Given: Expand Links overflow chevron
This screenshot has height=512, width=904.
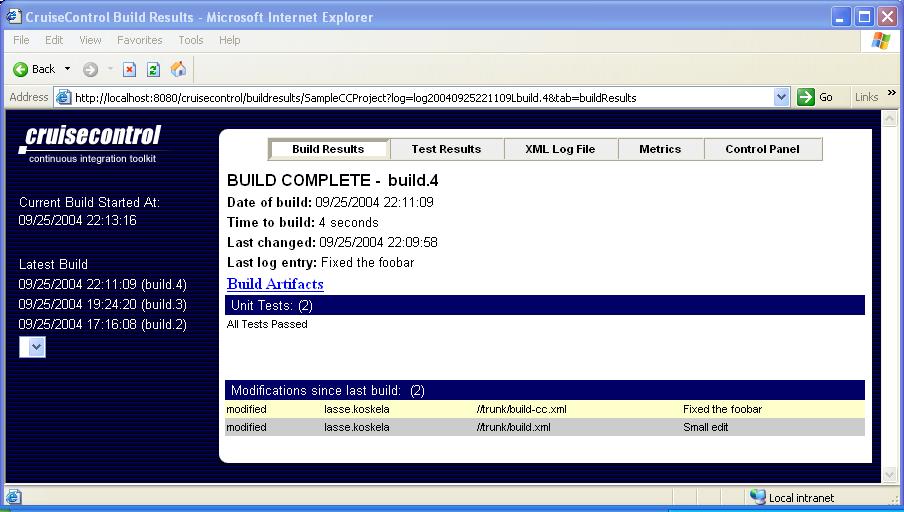Looking at the screenshot, I should coord(892,93).
